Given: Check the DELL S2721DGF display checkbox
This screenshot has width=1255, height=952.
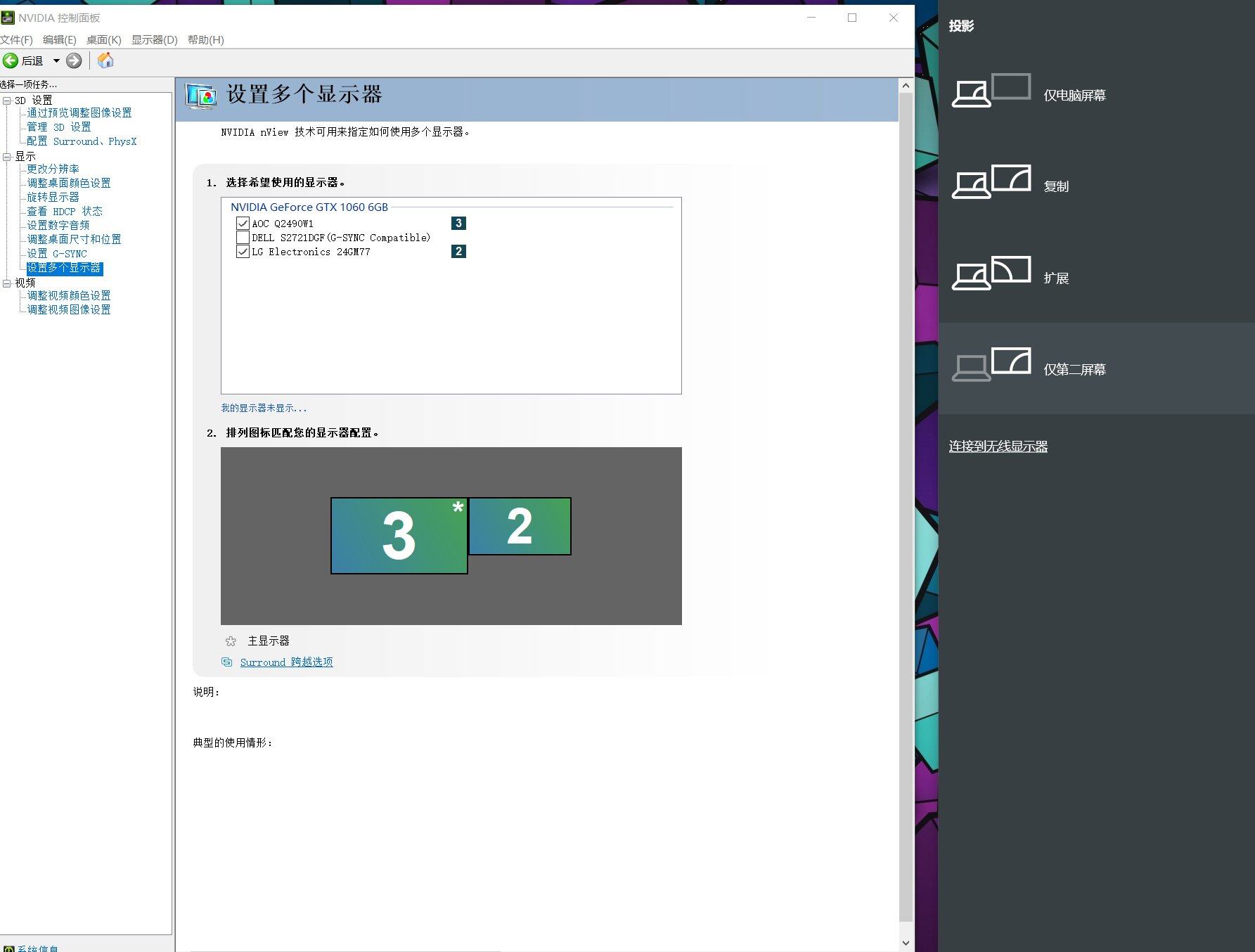Looking at the screenshot, I should (x=243, y=238).
